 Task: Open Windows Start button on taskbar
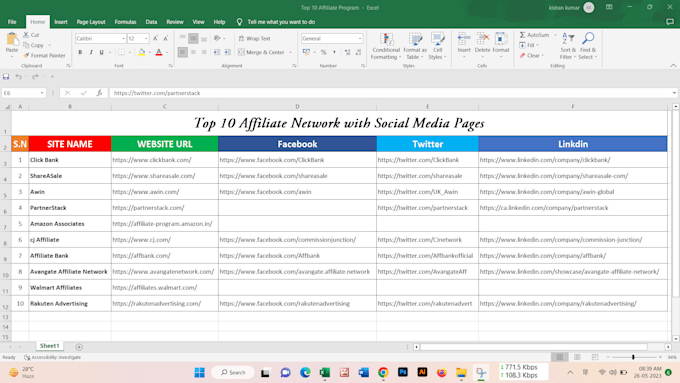(x=199, y=372)
